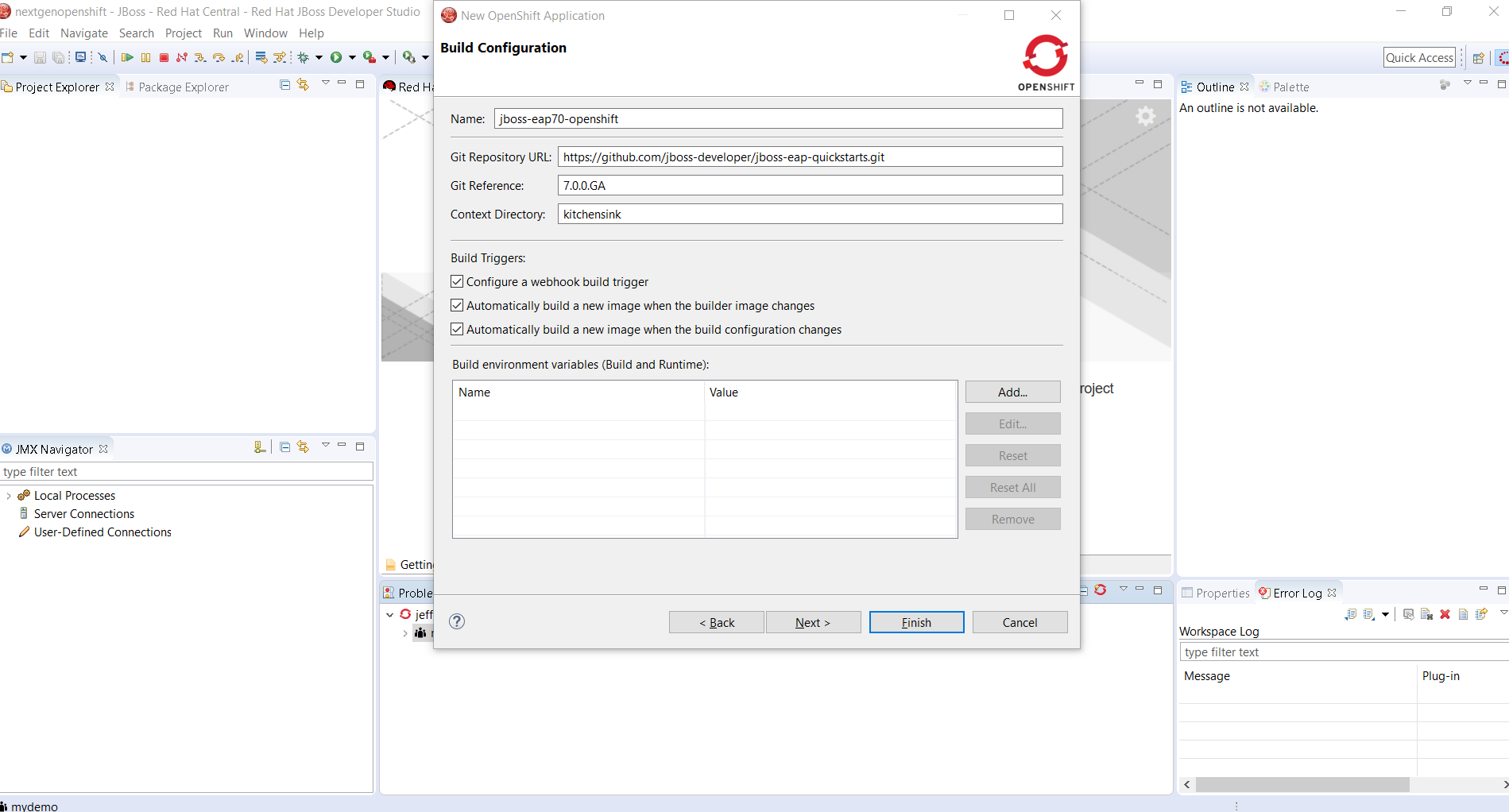Click the help question mark icon
The image size is (1509, 812).
[457, 621]
